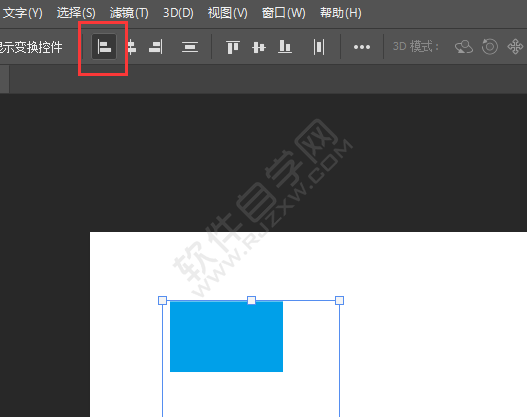Click the align top edges icon
This screenshot has width=527, height=417.
click(x=233, y=47)
